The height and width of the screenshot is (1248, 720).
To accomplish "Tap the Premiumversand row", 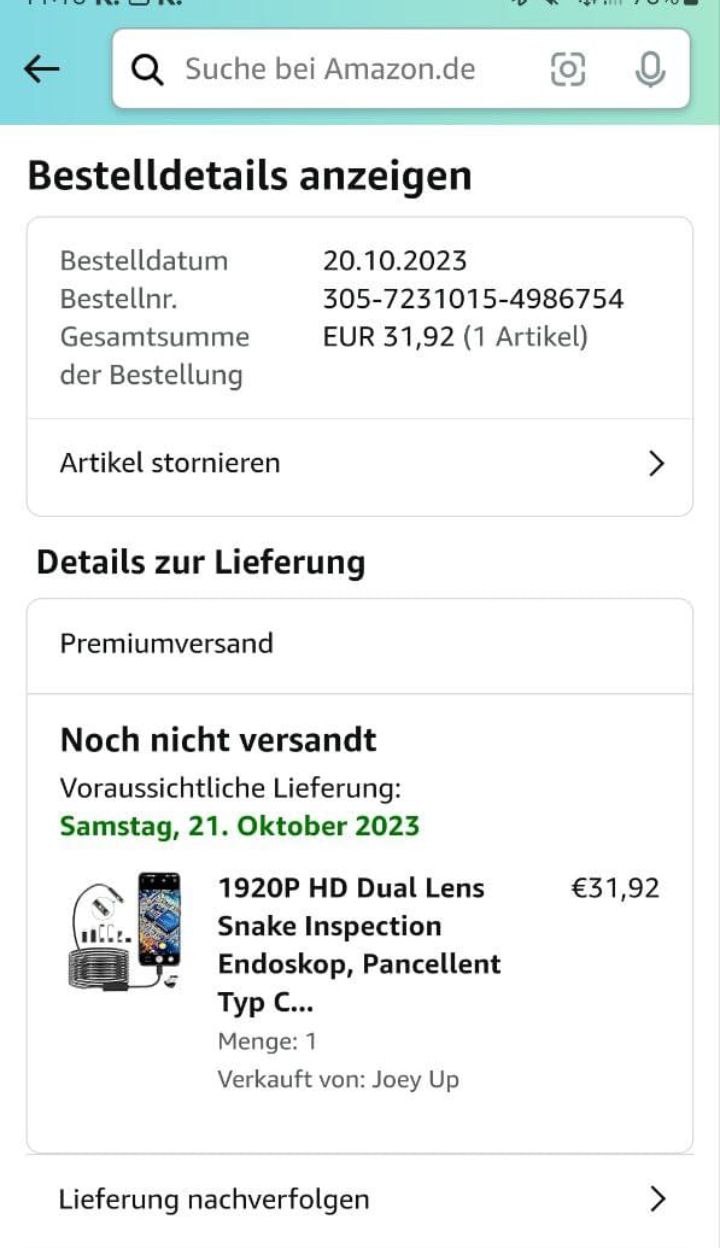I will 166,643.
